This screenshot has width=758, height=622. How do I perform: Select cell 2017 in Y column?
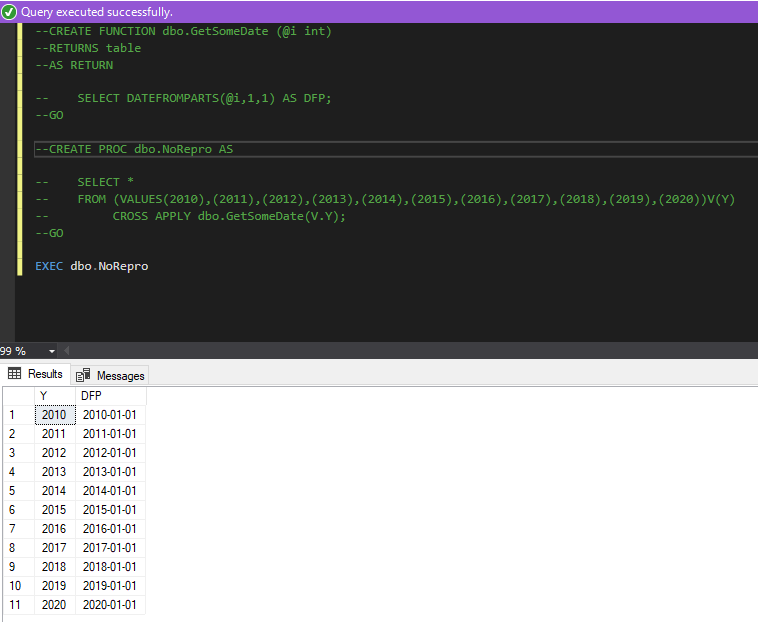click(55, 548)
